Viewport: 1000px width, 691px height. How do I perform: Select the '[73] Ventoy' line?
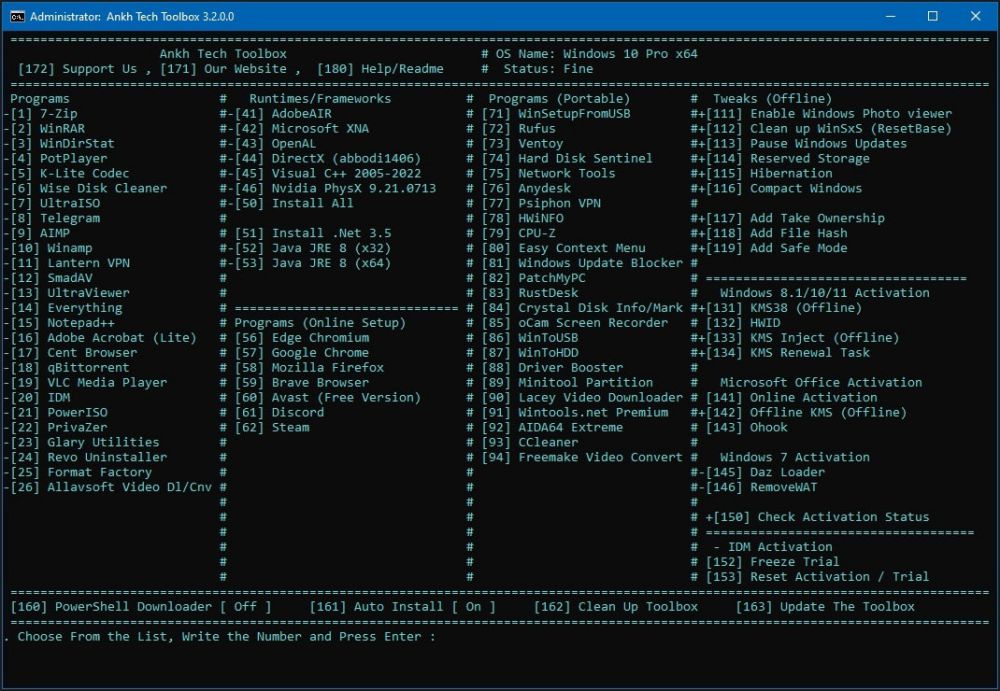coord(522,144)
